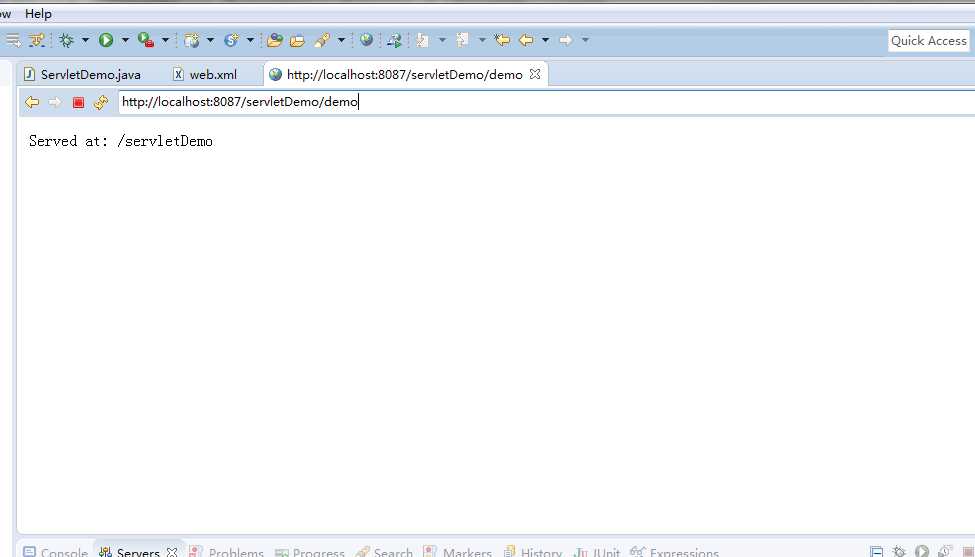Click browser Forward arrow button

point(55,102)
